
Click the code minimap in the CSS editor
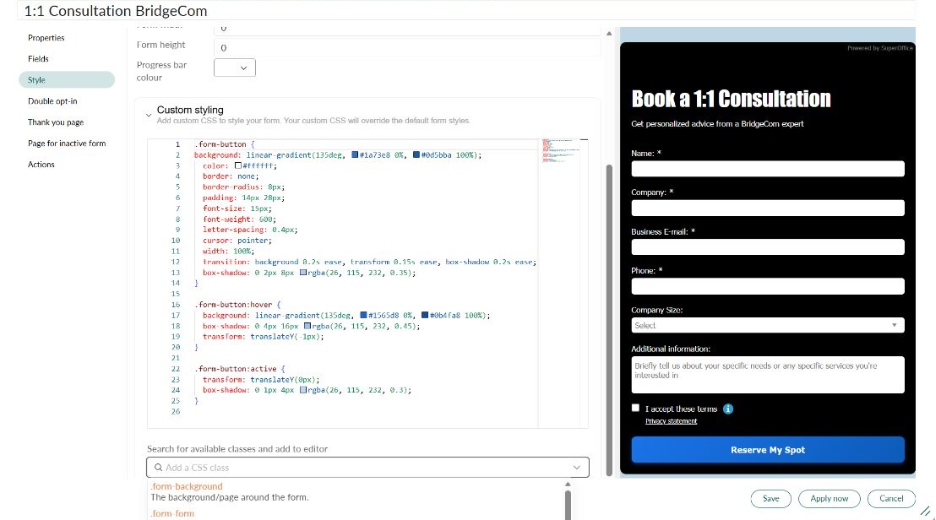point(562,148)
